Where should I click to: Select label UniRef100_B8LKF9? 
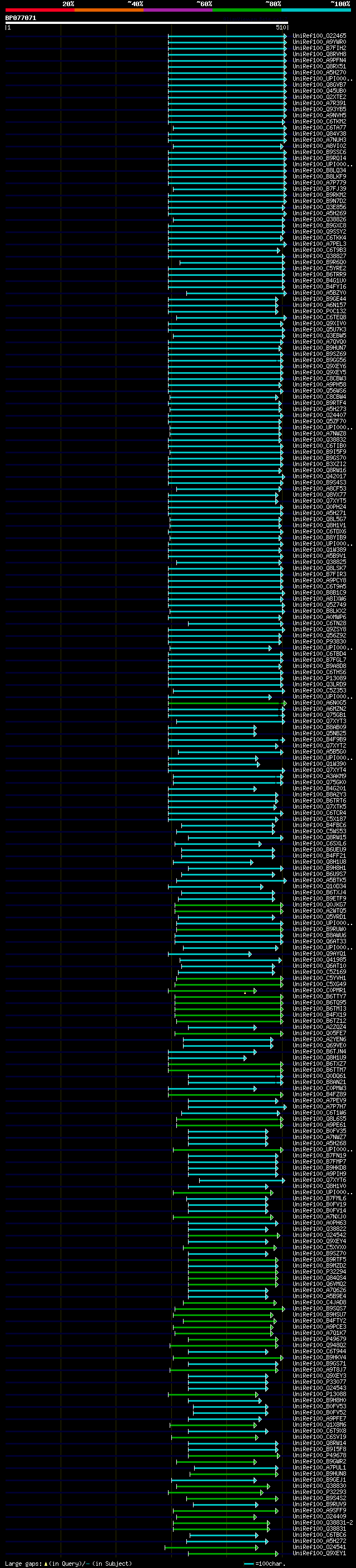coord(319,176)
